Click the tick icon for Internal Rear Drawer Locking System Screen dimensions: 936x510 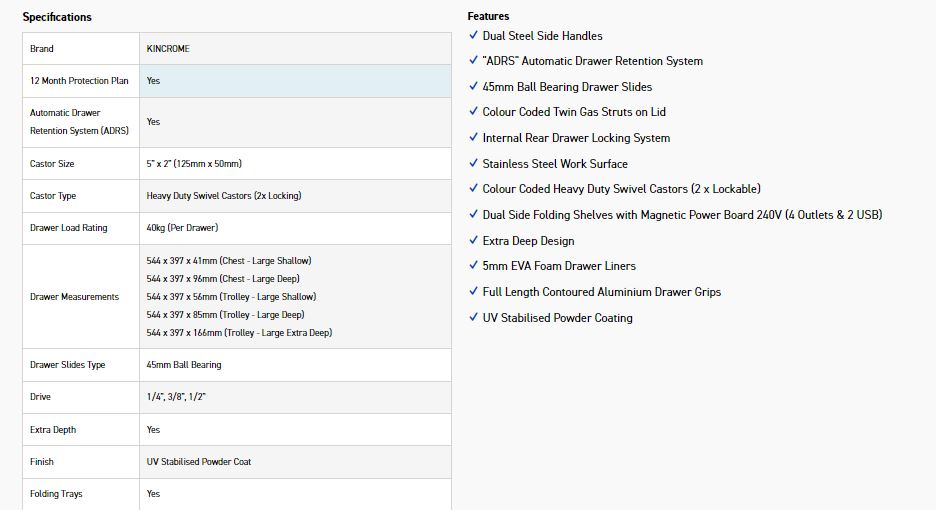click(x=473, y=138)
